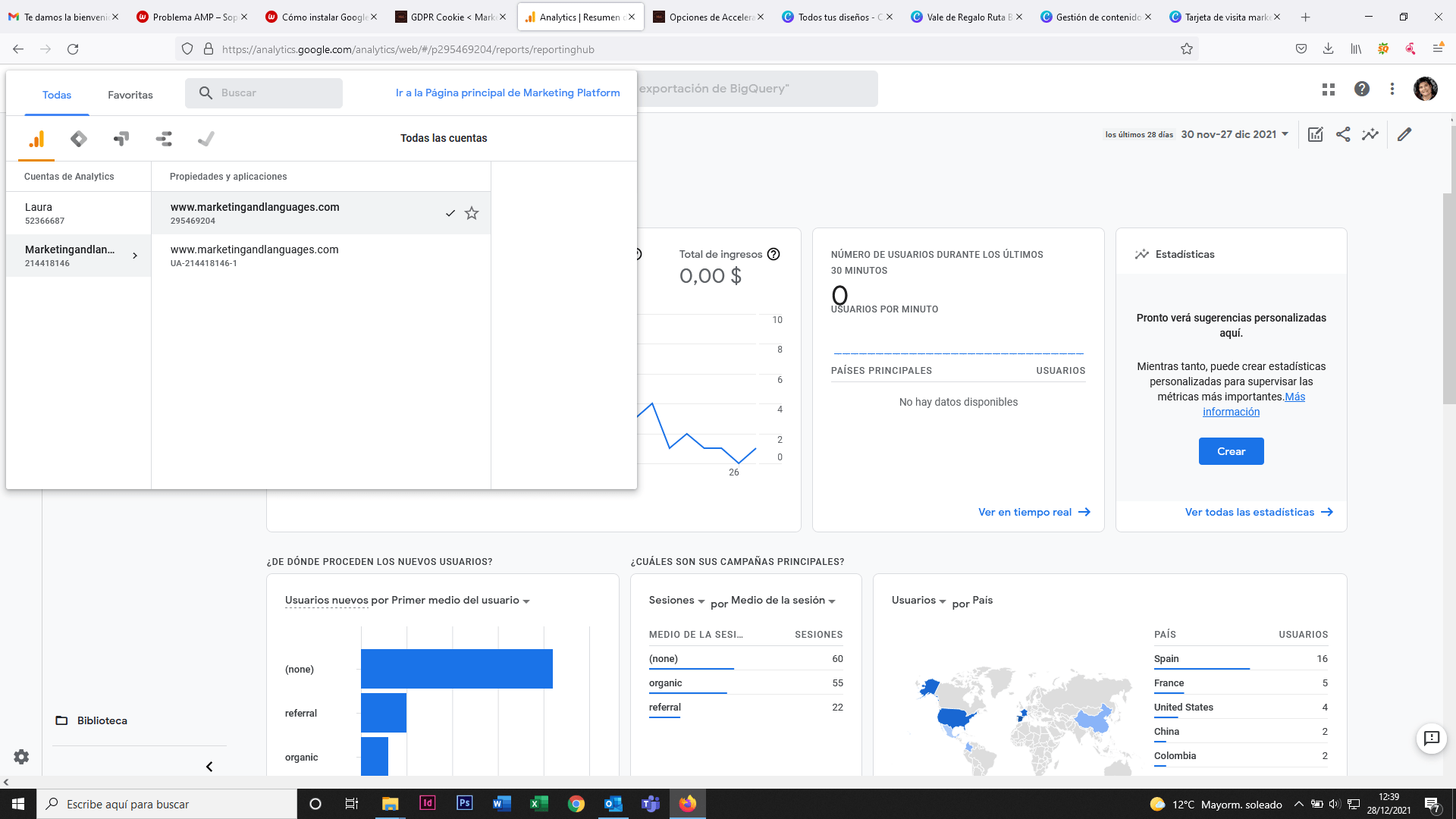The image size is (1456, 819).
Task: Select the Optimize product icon
Action: tap(121, 139)
